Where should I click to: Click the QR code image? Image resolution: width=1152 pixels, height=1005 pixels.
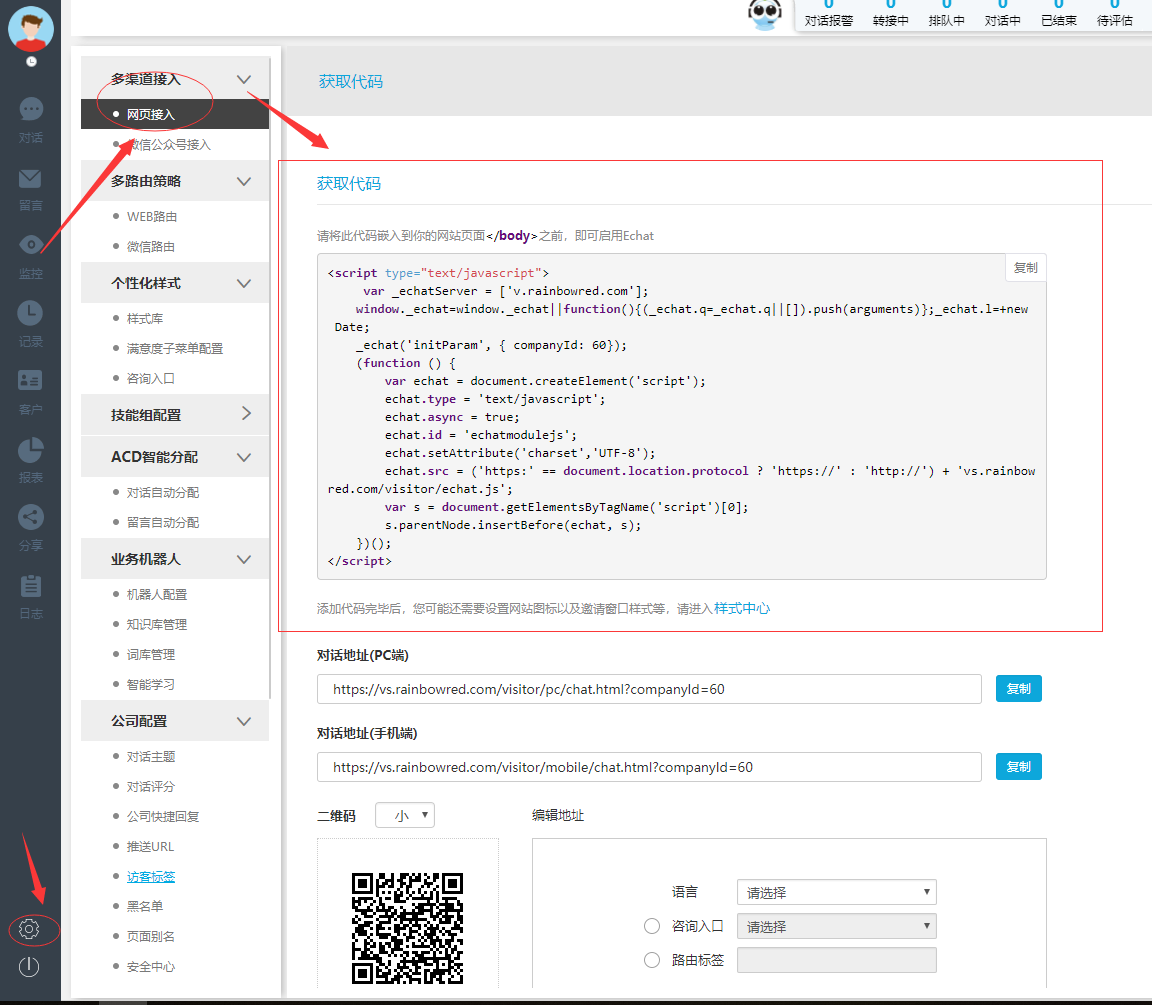408,928
